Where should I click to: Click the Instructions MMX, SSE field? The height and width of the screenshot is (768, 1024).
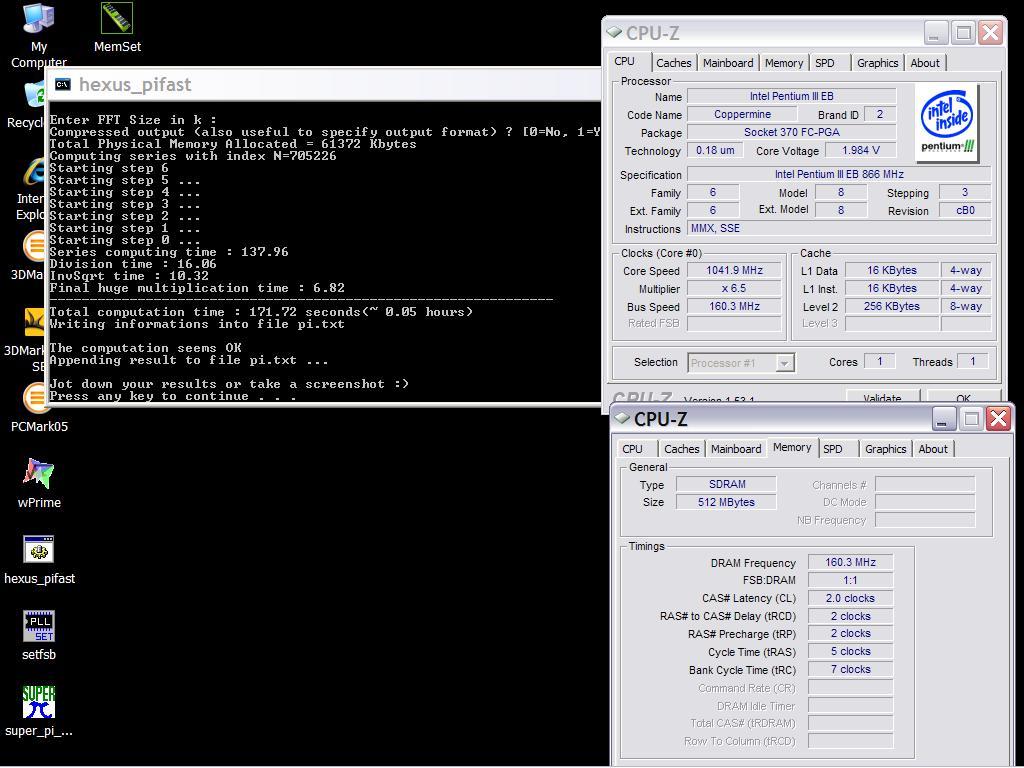point(839,229)
